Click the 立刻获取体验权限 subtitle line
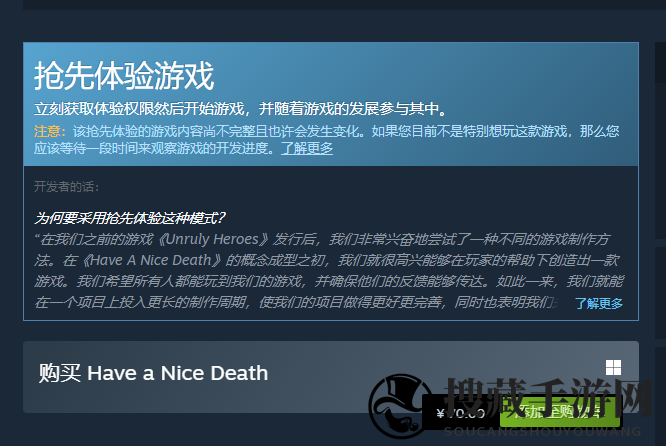 (x=241, y=109)
